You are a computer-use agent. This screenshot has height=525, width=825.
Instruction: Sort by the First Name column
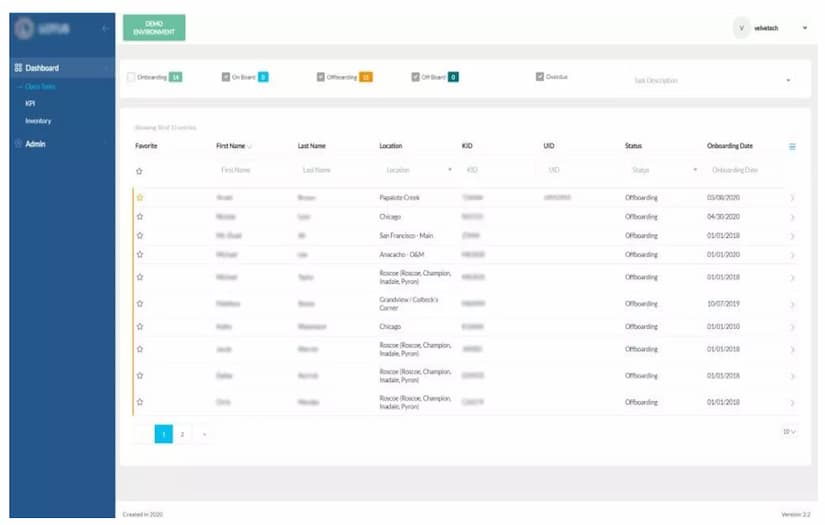click(234, 146)
